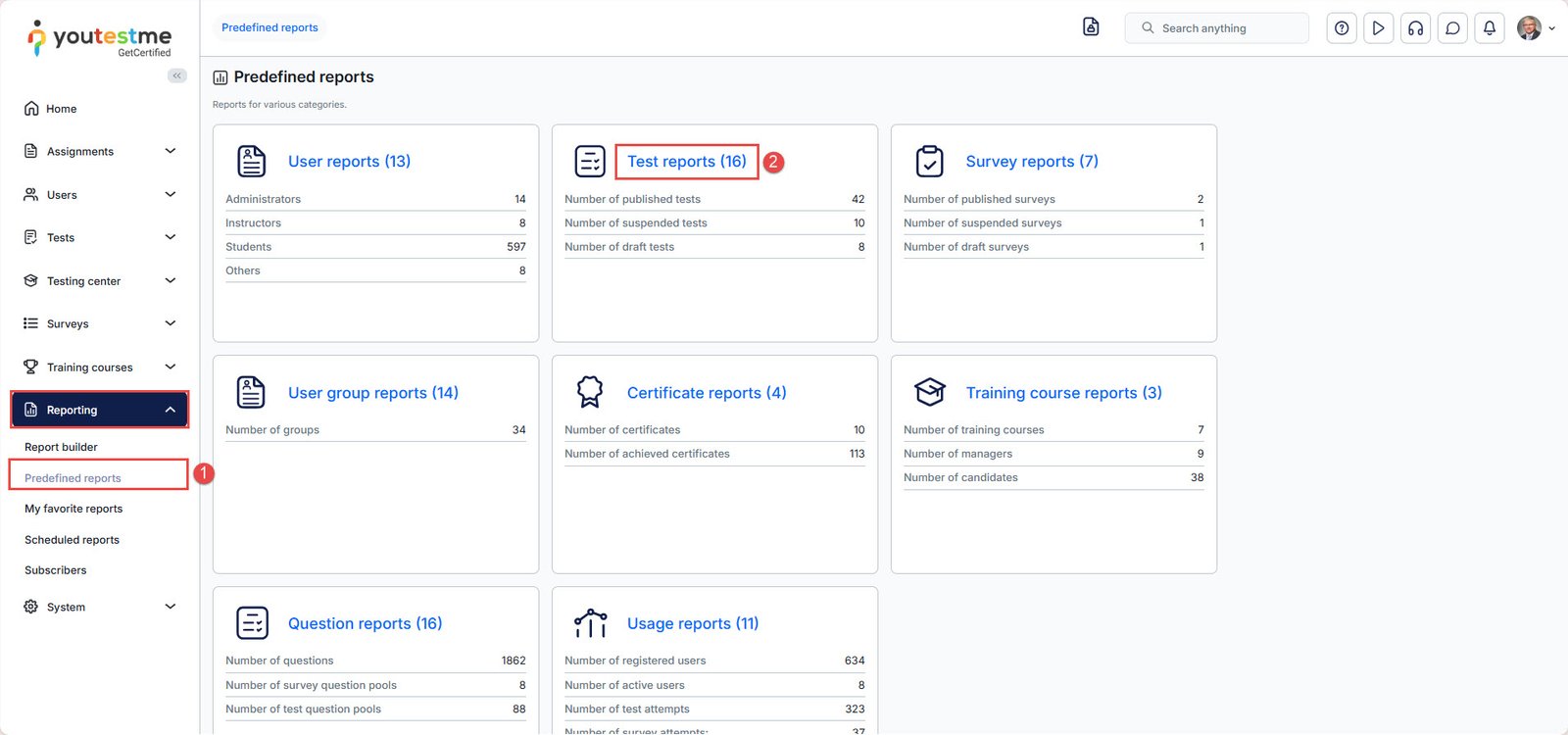The width and height of the screenshot is (1568, 735).
Task: Open user profile avatar dropdown
Action: 1535,28
